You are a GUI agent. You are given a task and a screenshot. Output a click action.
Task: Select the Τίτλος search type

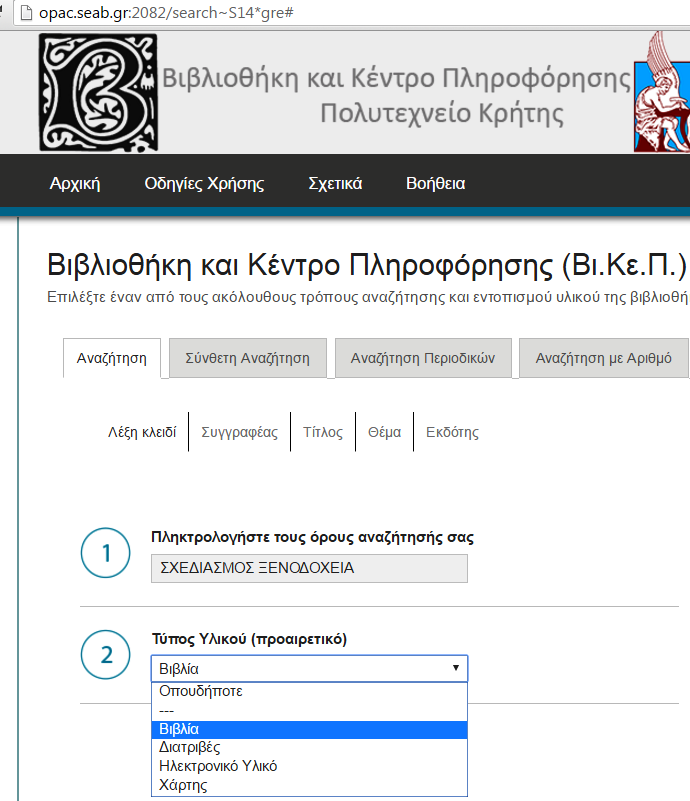323,432
